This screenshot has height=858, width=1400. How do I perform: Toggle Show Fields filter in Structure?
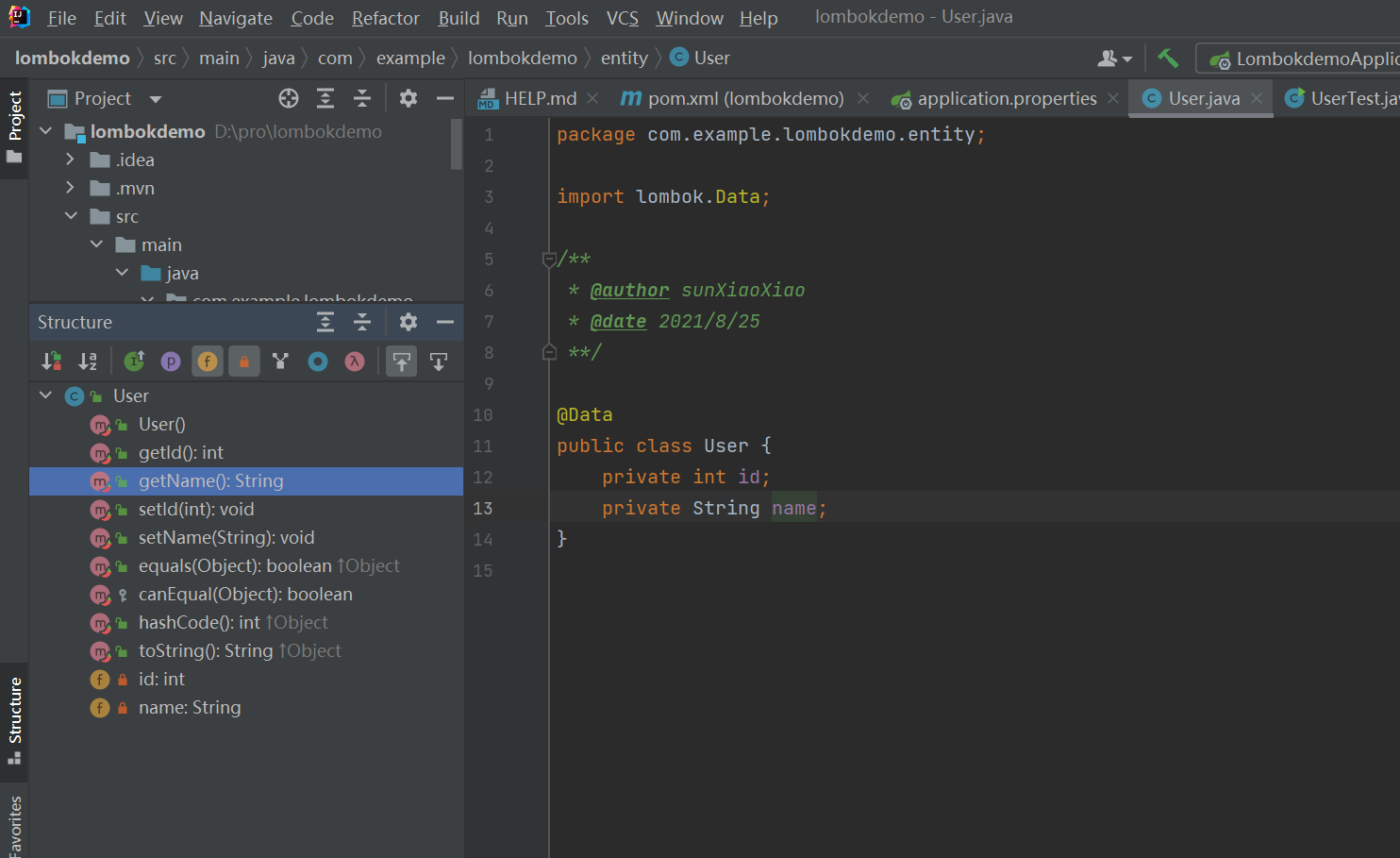click(x=208, y=362)
